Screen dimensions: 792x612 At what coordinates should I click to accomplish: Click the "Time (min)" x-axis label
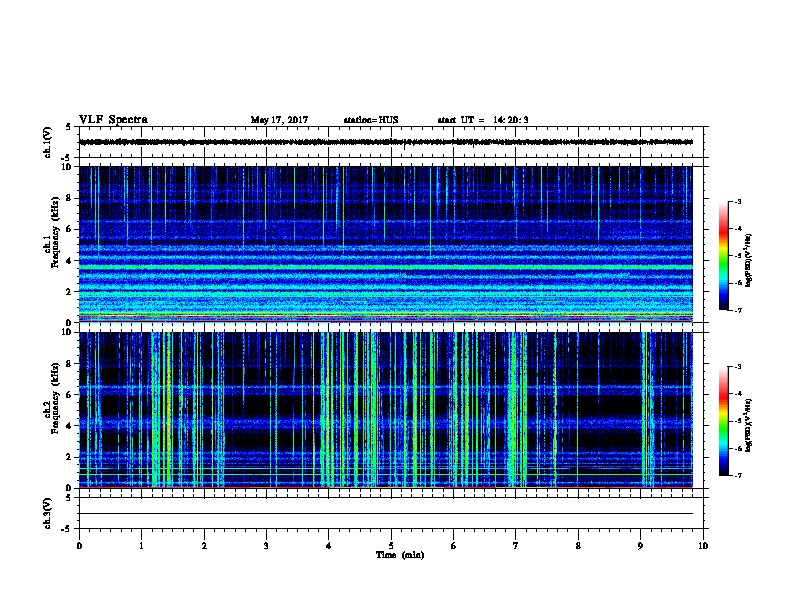(x=400, y=555)
